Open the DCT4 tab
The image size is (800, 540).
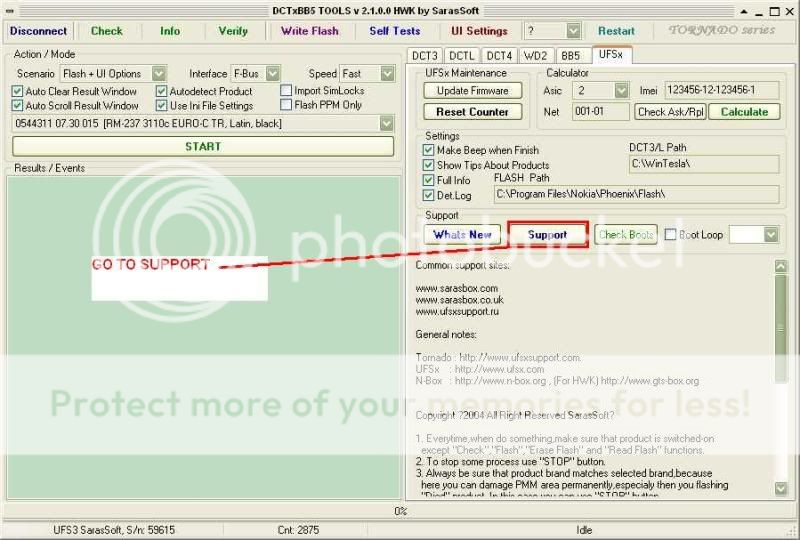499,56
